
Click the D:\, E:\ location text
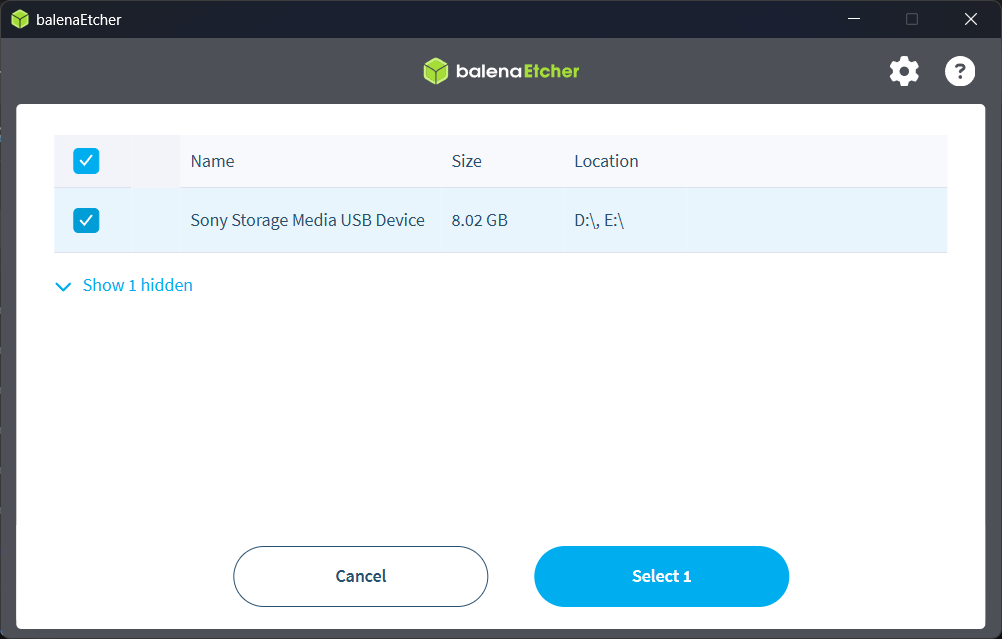[x=600, y=220]
